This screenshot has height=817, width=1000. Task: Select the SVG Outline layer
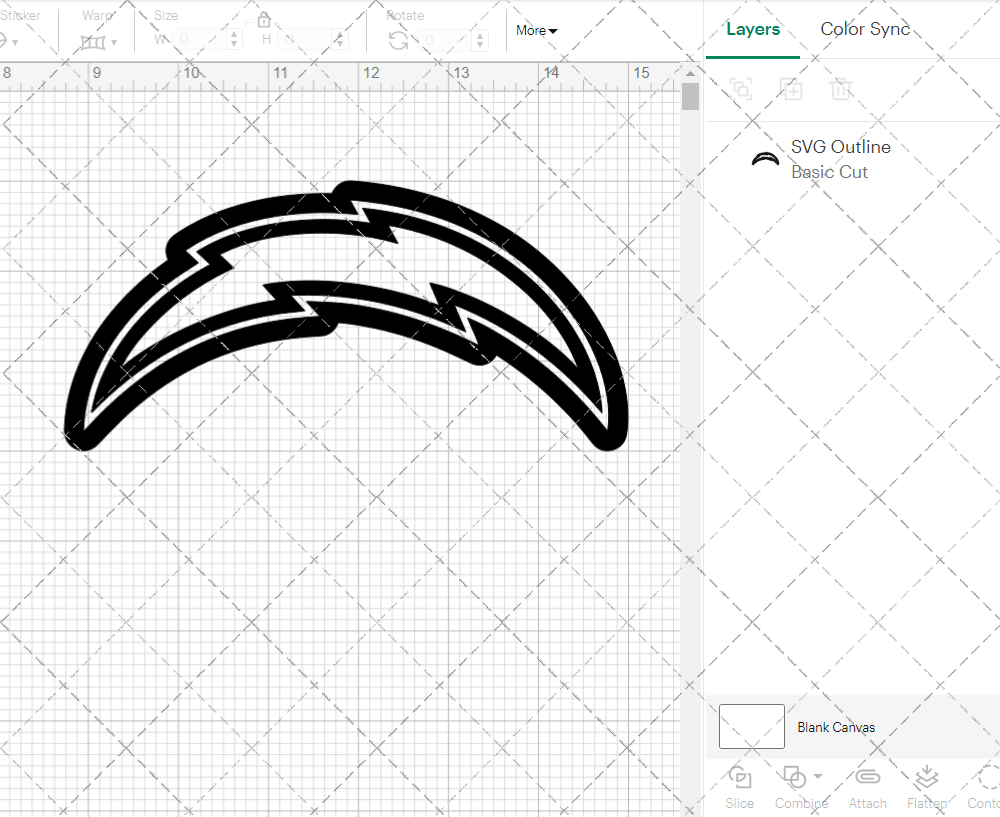853,159
